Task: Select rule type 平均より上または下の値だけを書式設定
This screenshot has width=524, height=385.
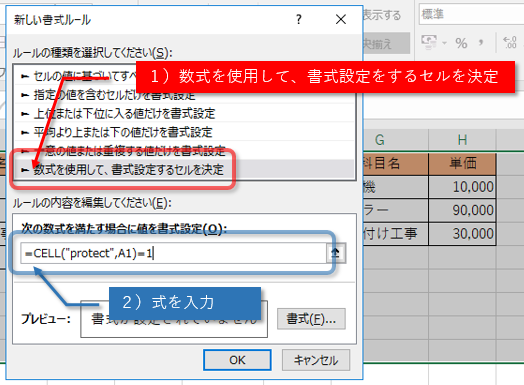Action: 184,132
